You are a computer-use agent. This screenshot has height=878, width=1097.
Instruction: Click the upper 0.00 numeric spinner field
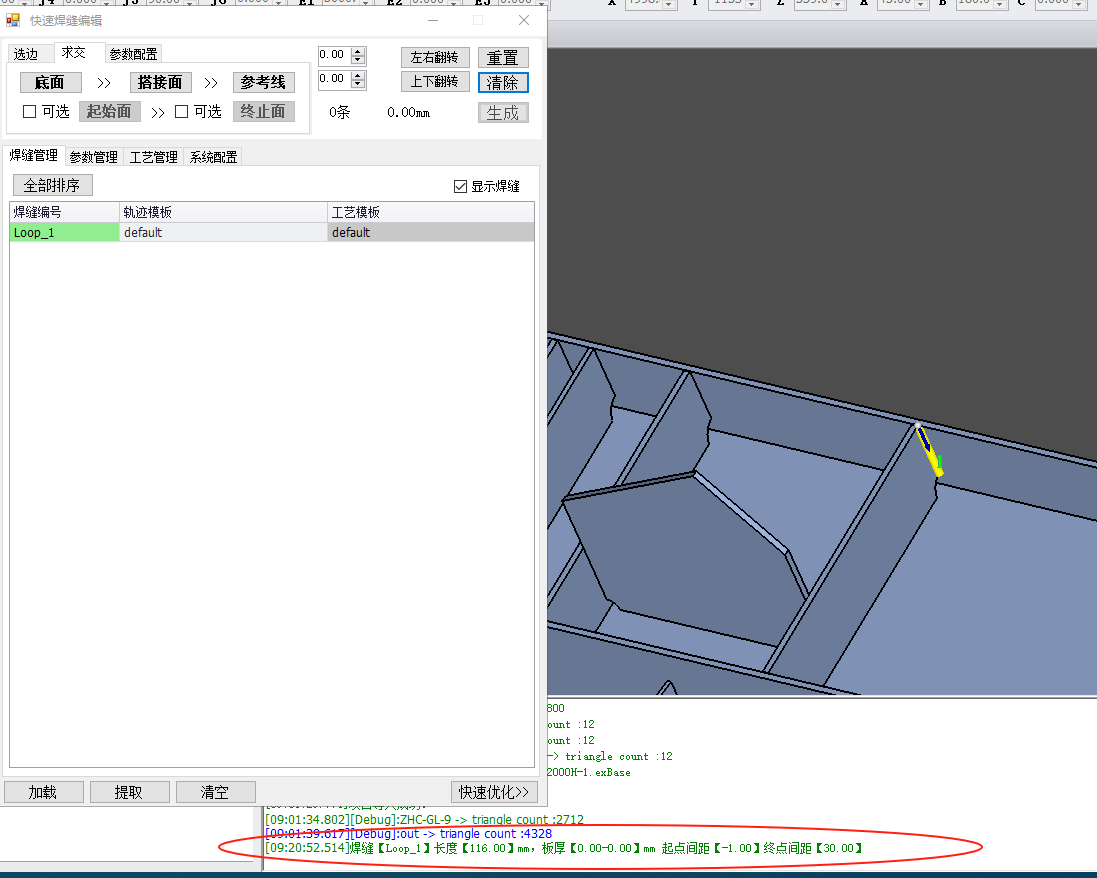(333, 56)
